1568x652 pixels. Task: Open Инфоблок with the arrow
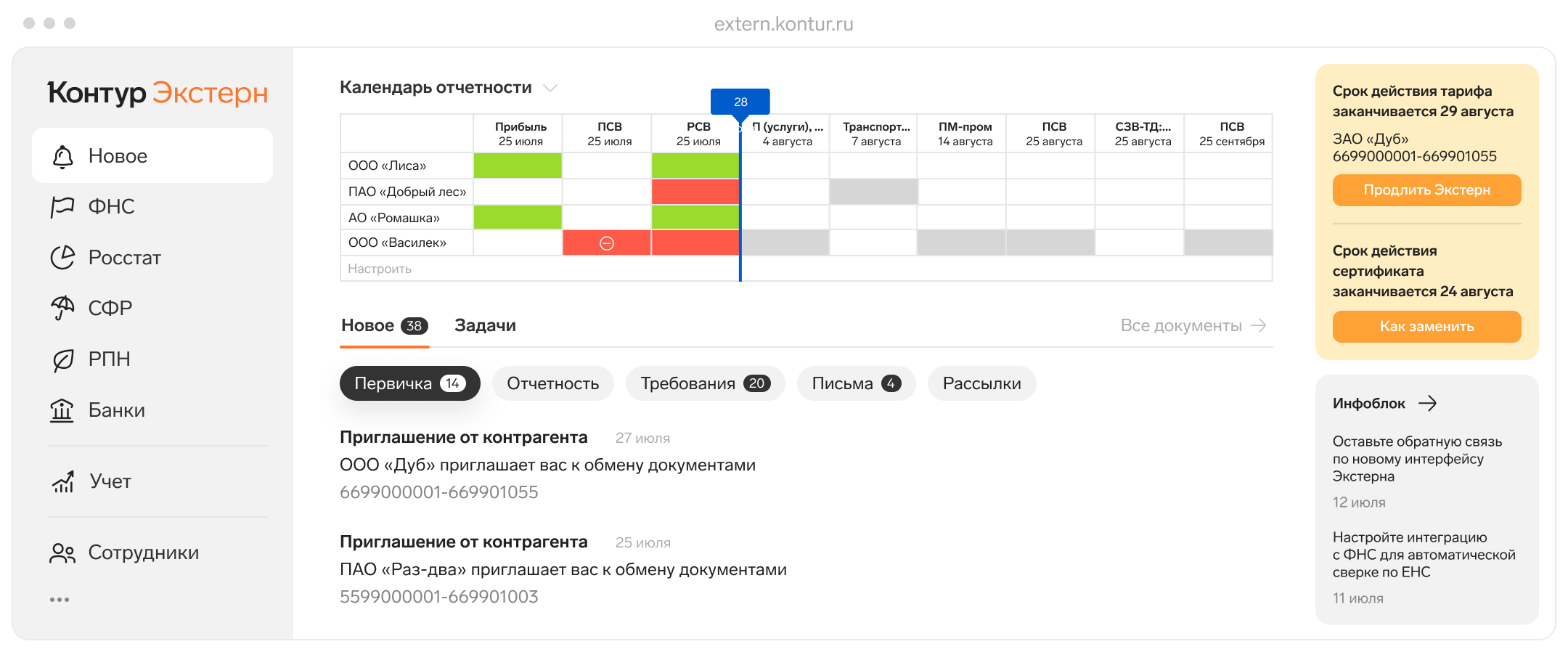click(x=1427, y=404)
